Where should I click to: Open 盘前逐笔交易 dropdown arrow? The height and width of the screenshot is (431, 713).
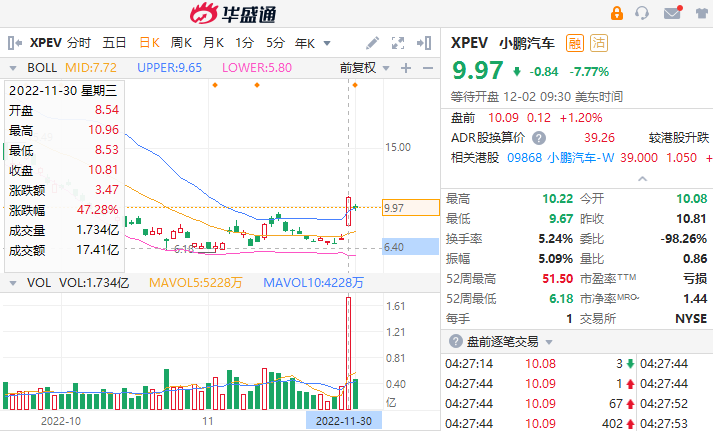point(549,342)
